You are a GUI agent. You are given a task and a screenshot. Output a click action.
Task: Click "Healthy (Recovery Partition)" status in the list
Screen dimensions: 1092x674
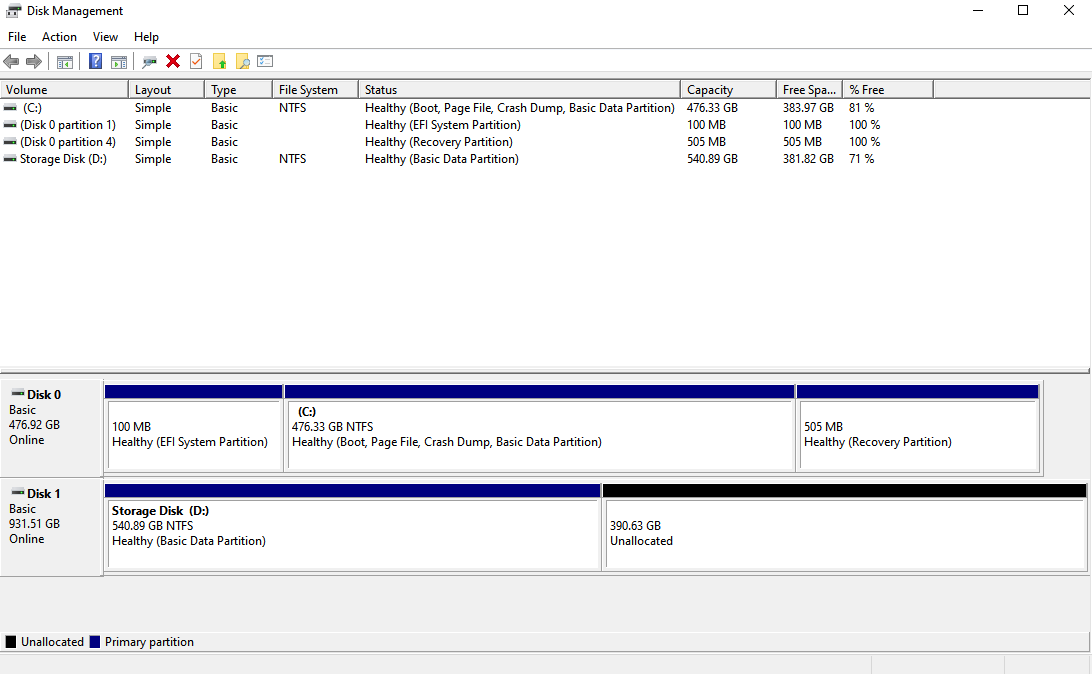tap(439, 142)
